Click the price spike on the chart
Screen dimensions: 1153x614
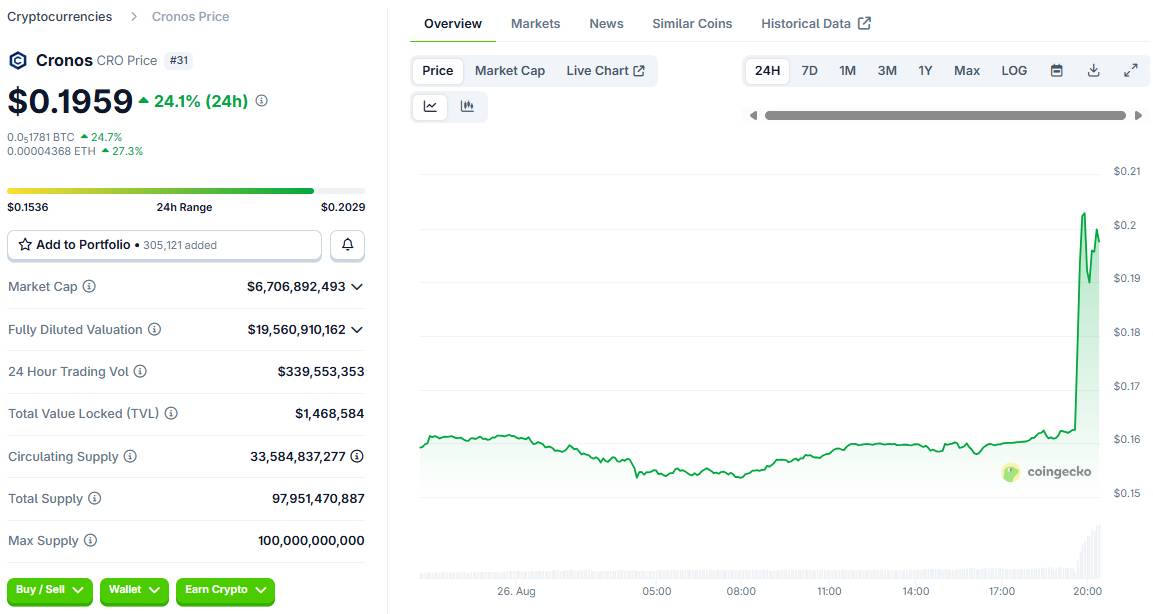point(1084,217)
